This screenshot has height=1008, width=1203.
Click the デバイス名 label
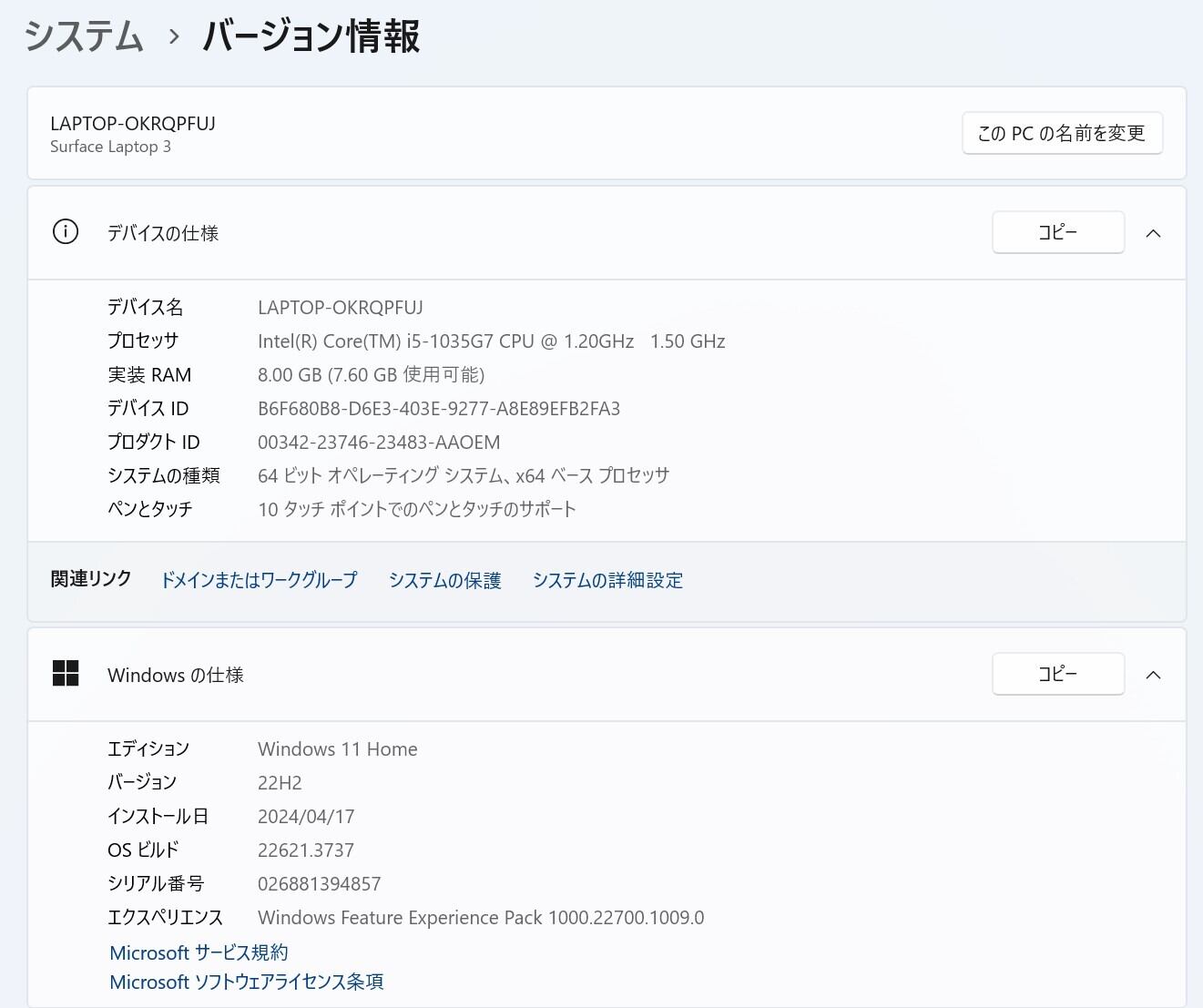(x=146, y=308)
